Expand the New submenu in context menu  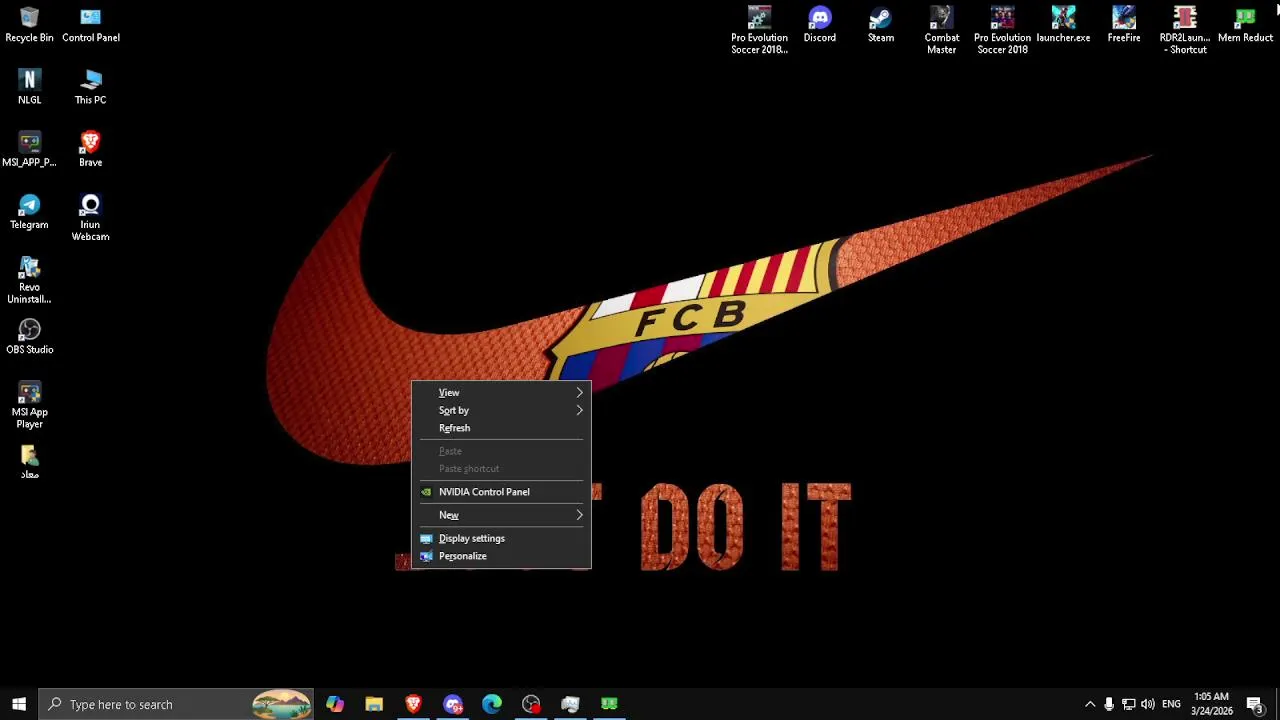point(501,515)
